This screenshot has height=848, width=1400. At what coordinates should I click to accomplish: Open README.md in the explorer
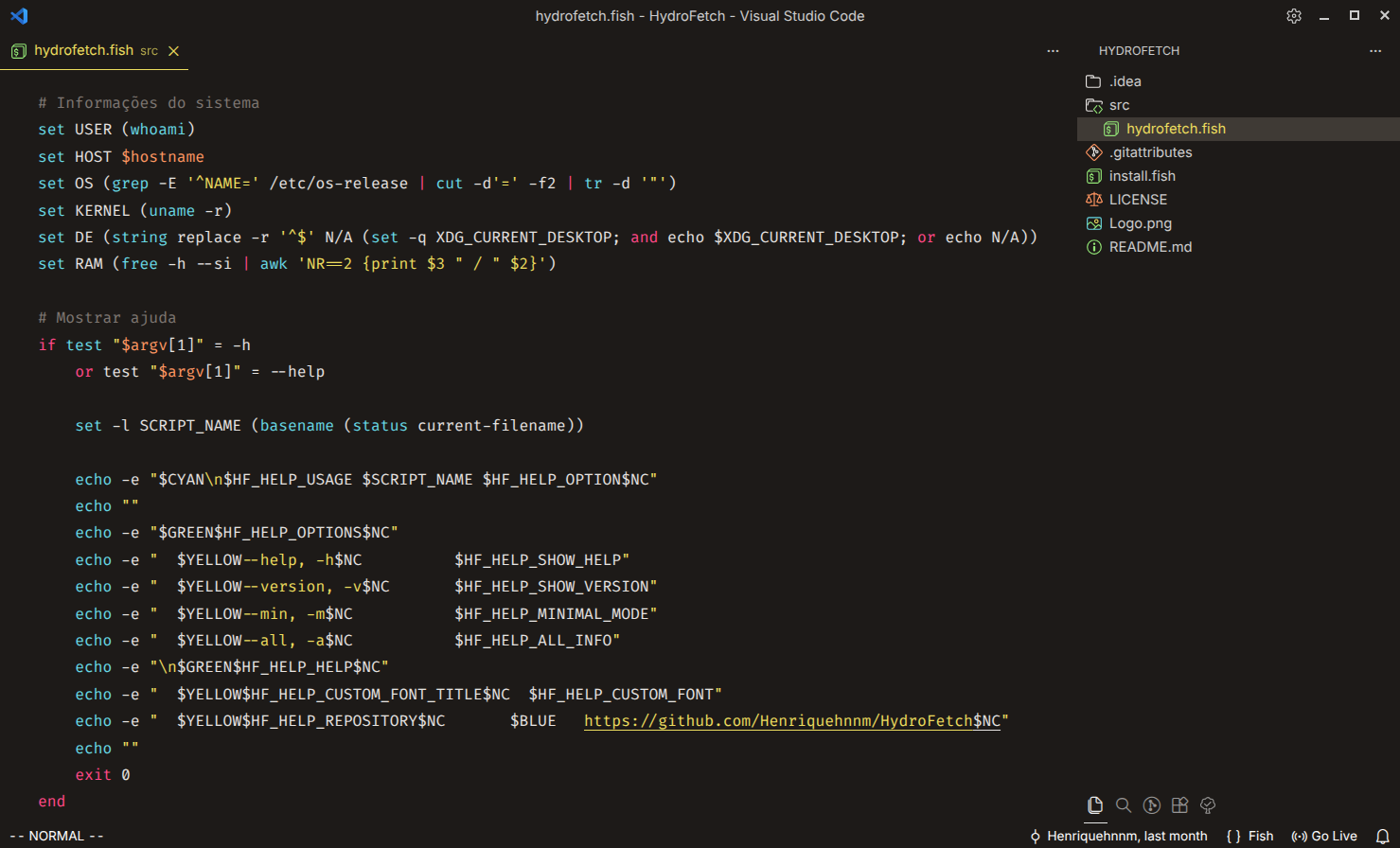click(x=1238, y=247)
